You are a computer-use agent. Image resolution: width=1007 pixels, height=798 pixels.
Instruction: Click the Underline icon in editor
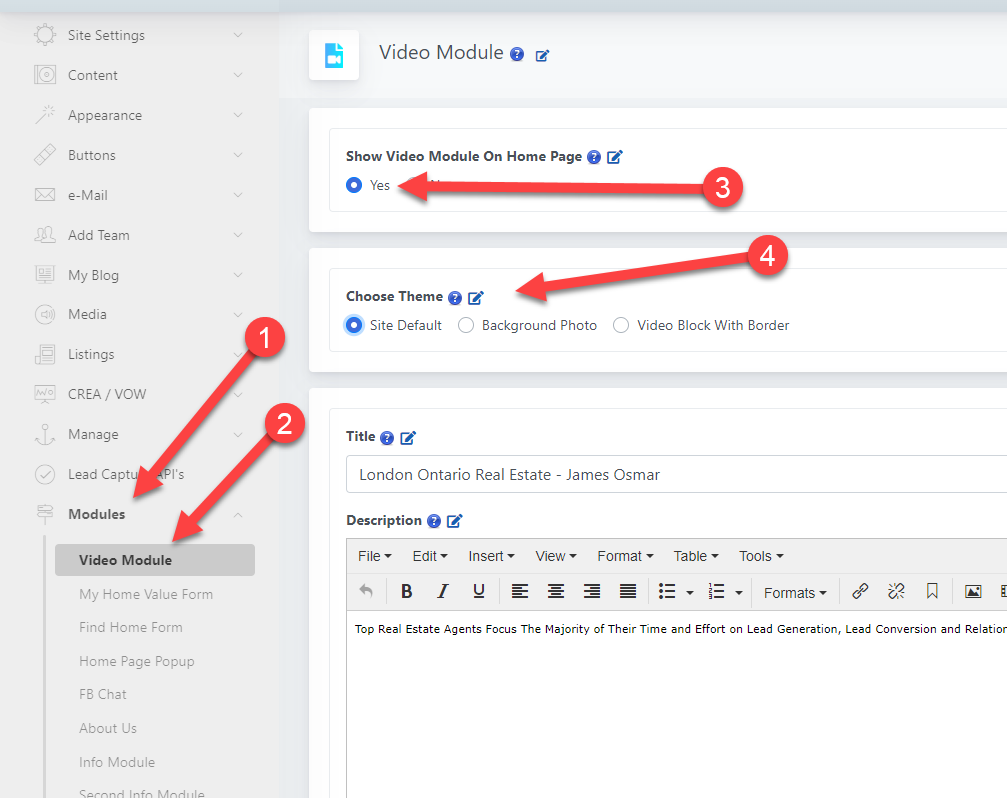click(479, 592)
